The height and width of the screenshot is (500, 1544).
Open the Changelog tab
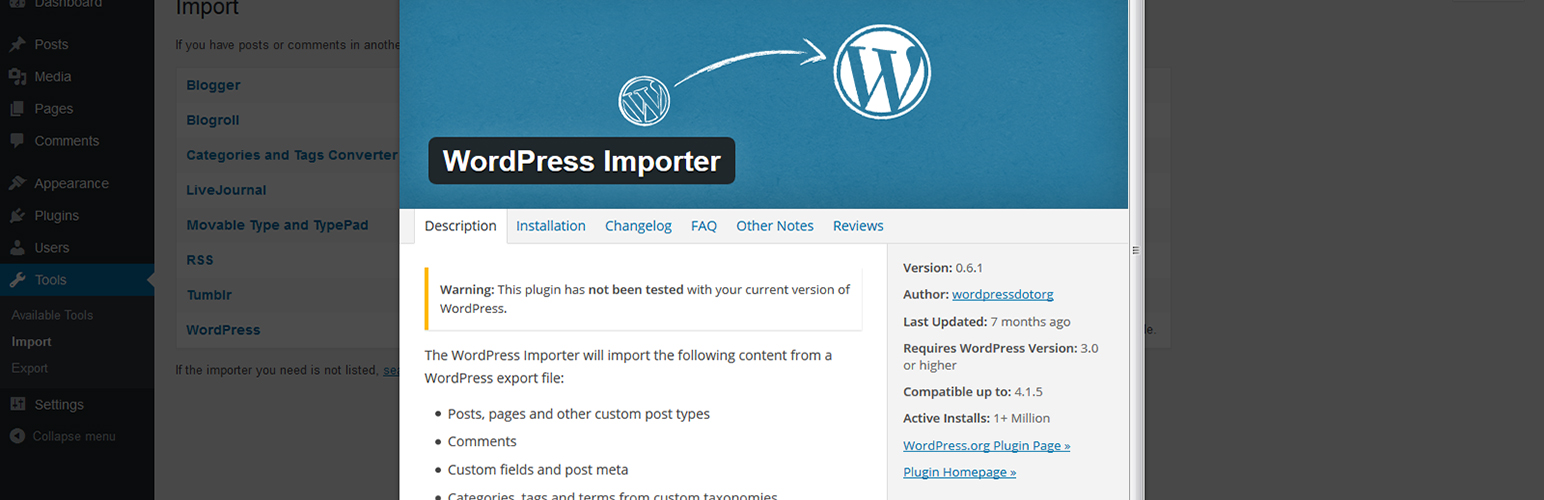pos(638,226)
